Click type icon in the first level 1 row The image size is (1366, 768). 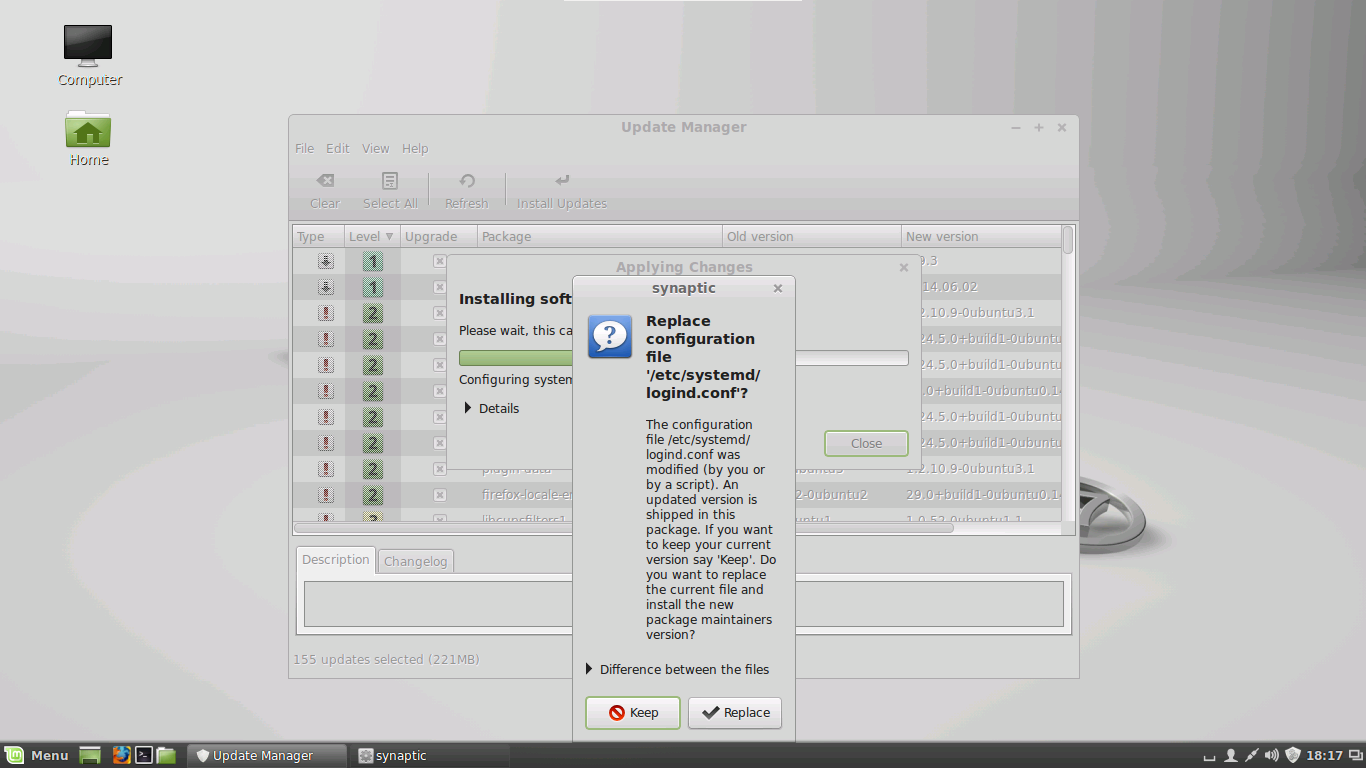point(326,261)
